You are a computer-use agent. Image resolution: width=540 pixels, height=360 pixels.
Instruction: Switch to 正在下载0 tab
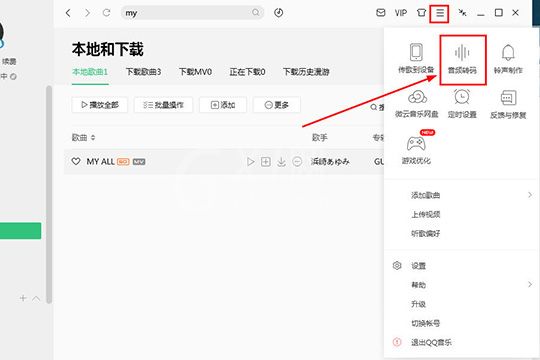[247, 72]
